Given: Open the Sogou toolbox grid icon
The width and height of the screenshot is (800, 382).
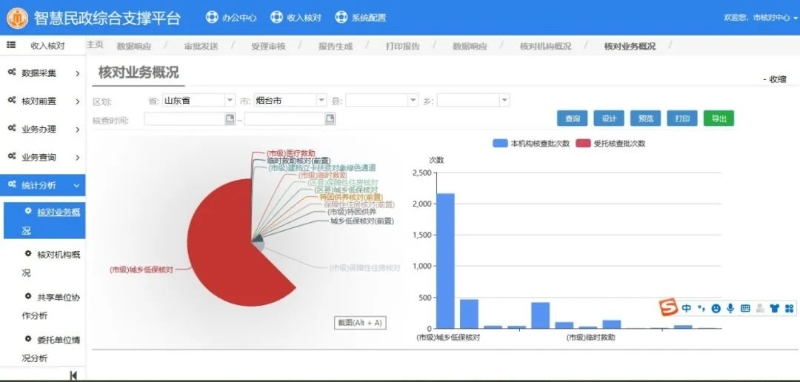Looking at the screenshot, I should [789, 308].
